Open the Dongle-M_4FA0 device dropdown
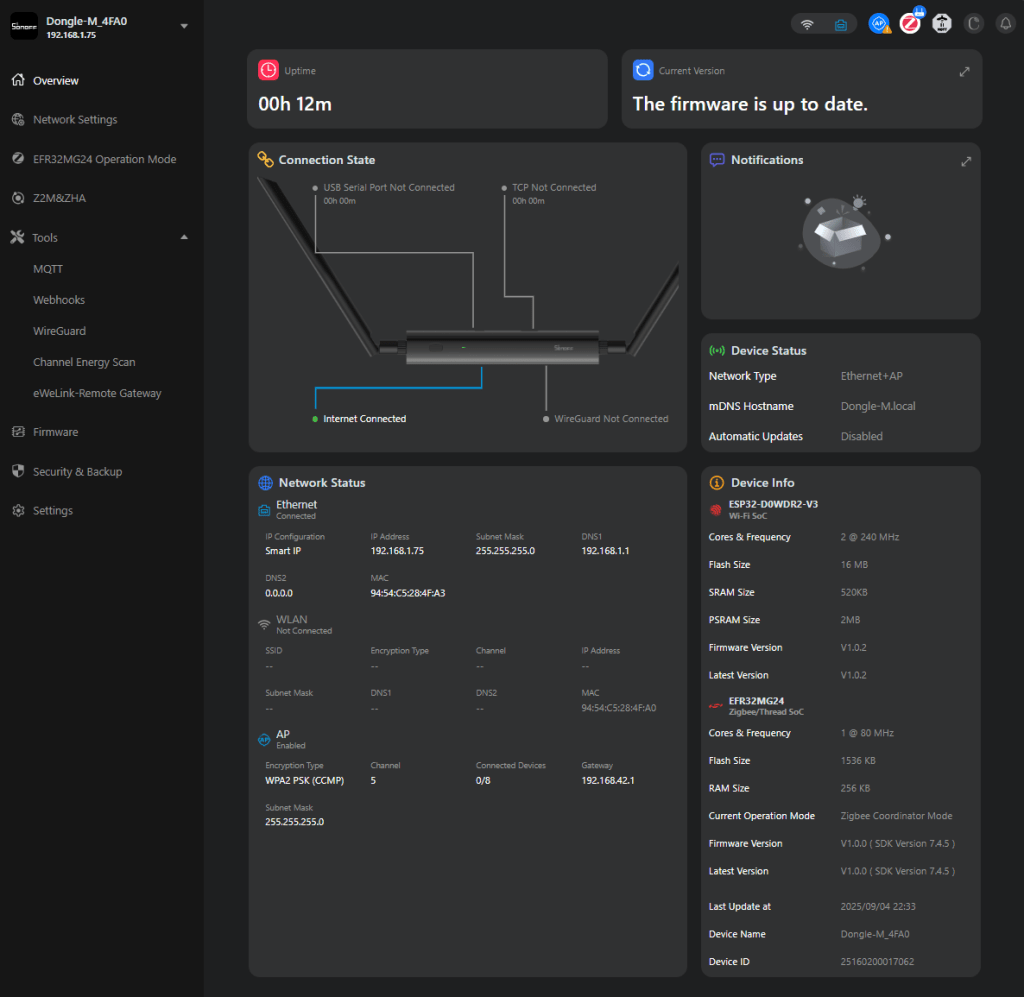The width and height of the screenshot is (1024, 997). [x=184, y=27]
